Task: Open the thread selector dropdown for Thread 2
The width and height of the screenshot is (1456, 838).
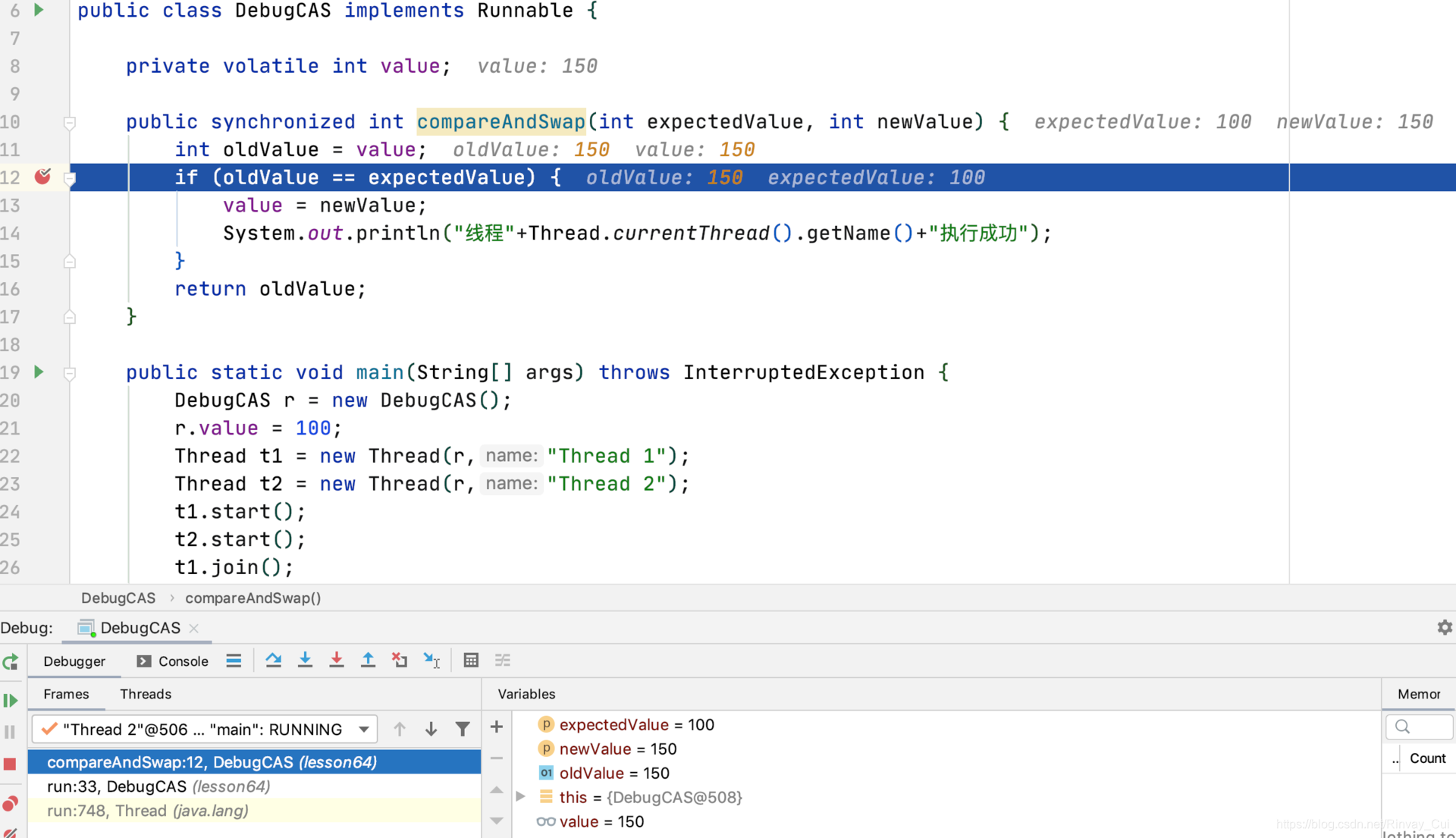Action: click(x=364, y=730)
